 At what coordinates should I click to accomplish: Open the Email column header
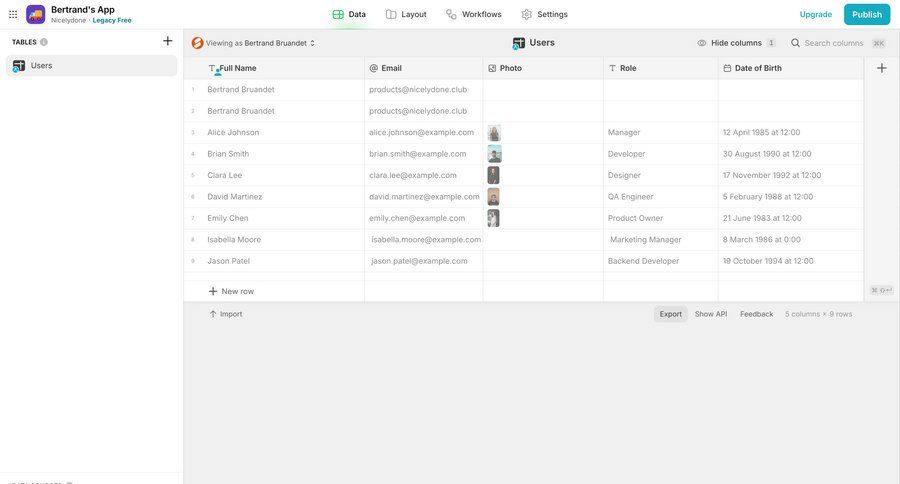[424, 68]
